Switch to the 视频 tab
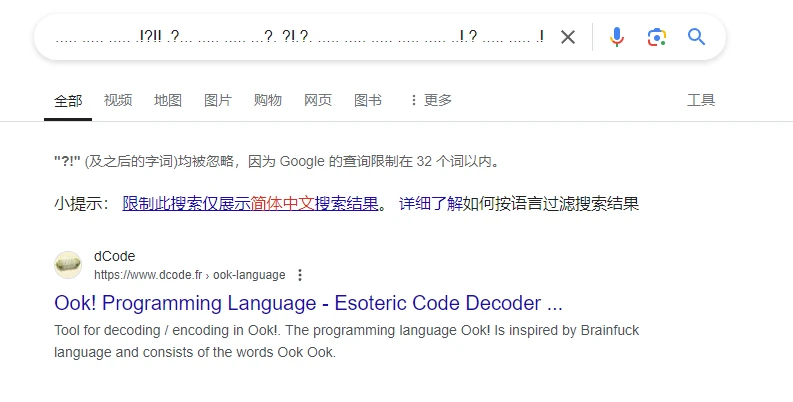 tap(118, 100)
